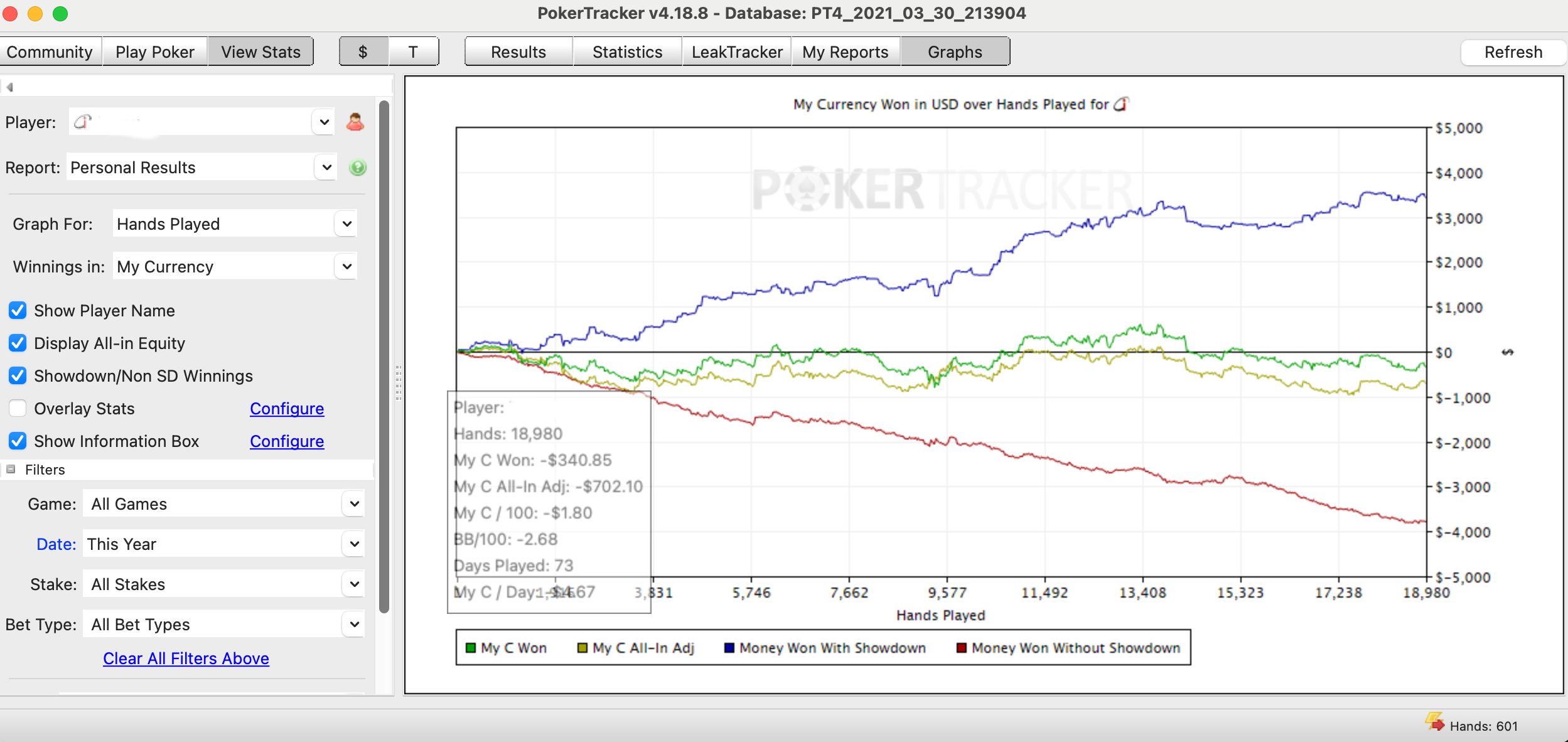
Task: Click the panel splitter handle
Action: pyautogui.click(x=398, y=383)
